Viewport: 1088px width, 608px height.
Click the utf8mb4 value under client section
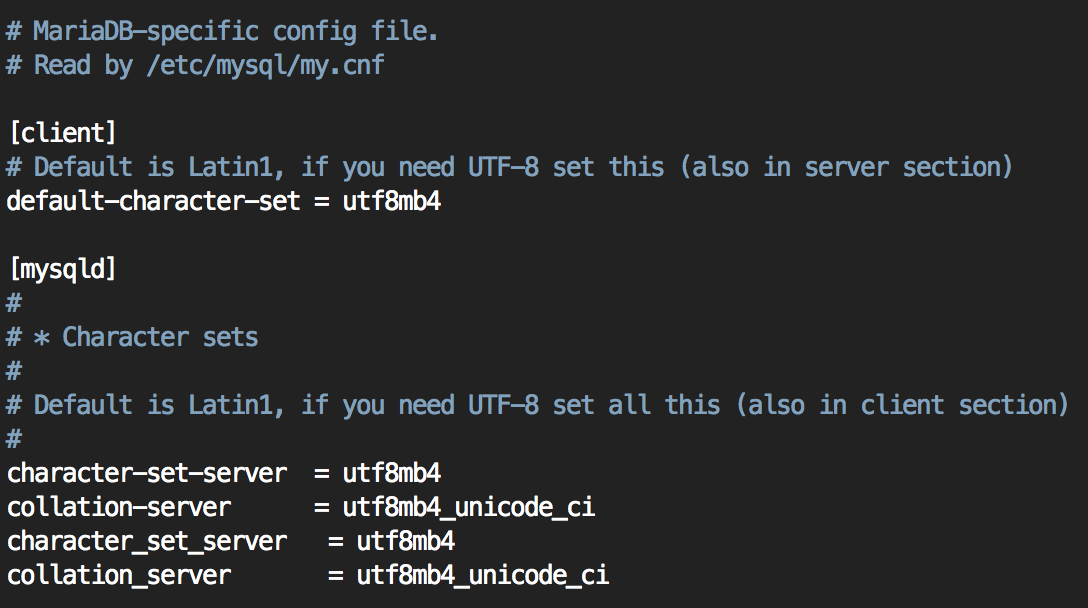(392, 201)
